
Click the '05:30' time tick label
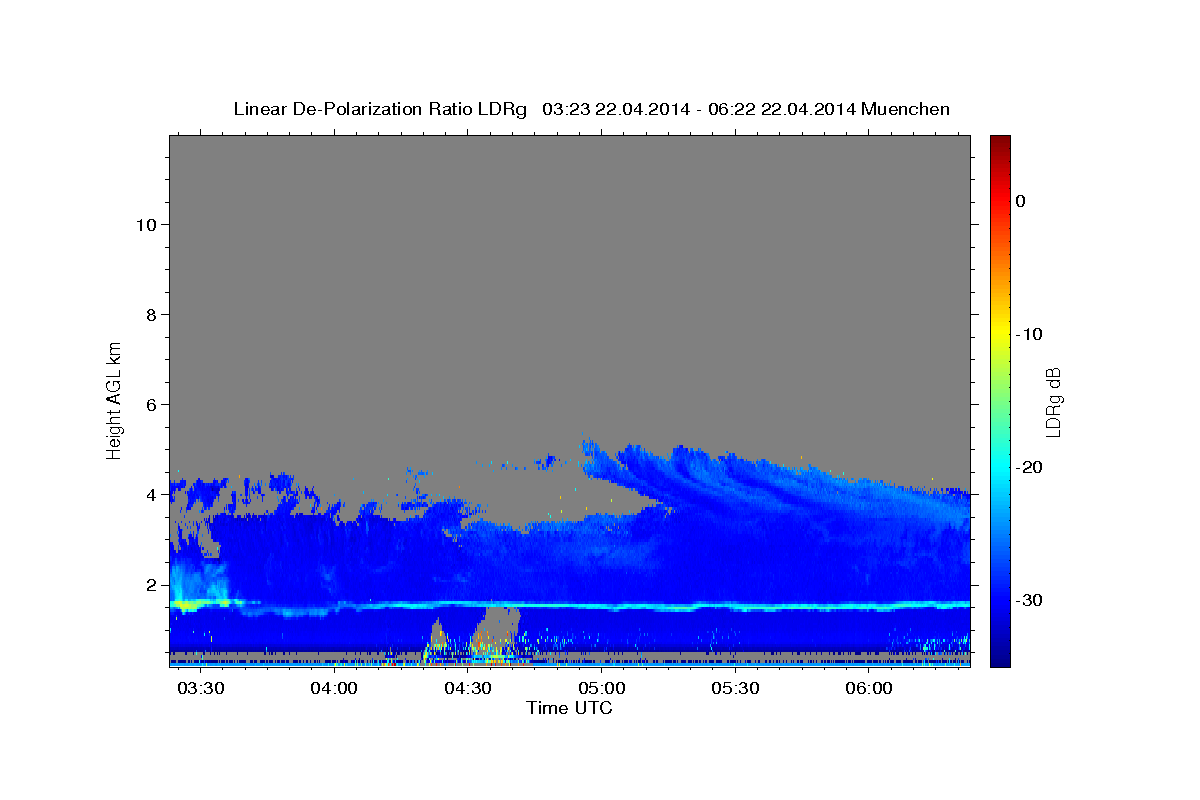pos(736,689)
